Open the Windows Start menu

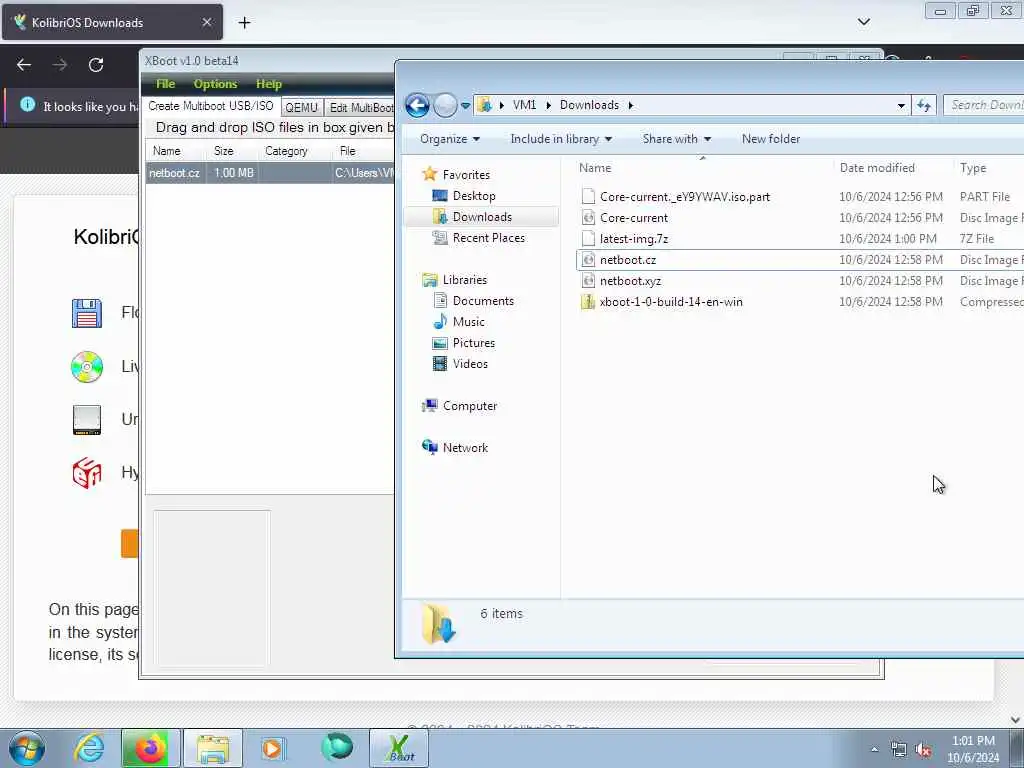[27, 748]
